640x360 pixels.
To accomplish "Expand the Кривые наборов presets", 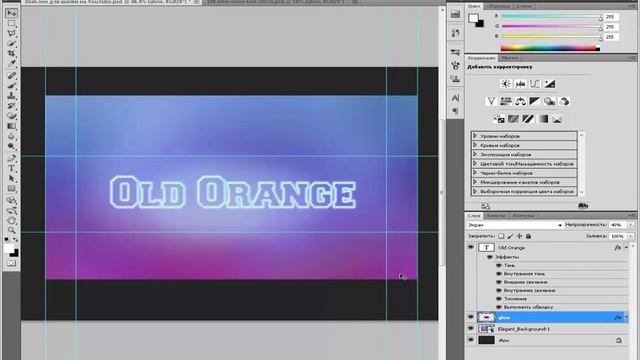I will tap(475, 145).
